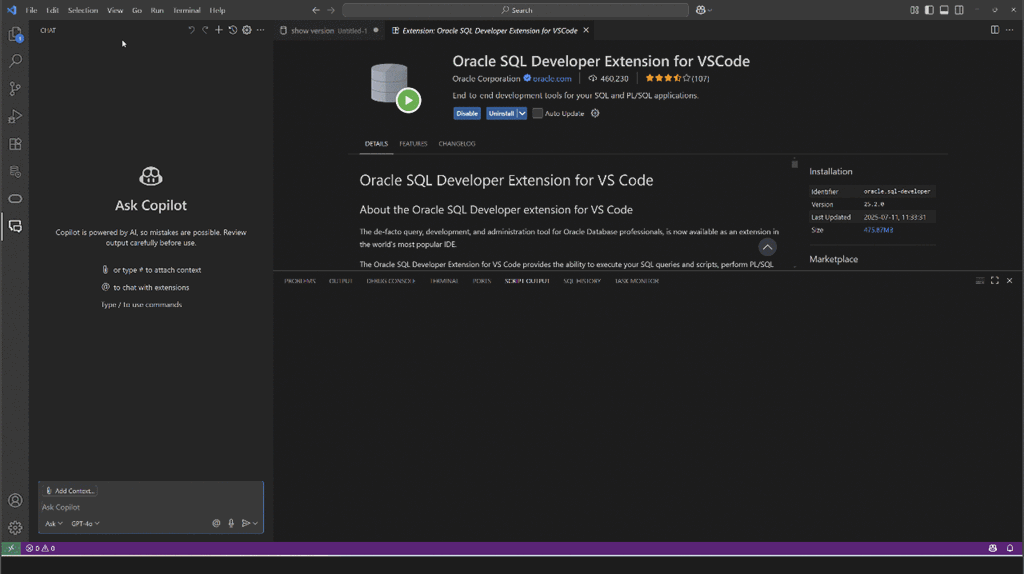
Task: Open the Search view in activity bar
Action: [x=15, y=61]
